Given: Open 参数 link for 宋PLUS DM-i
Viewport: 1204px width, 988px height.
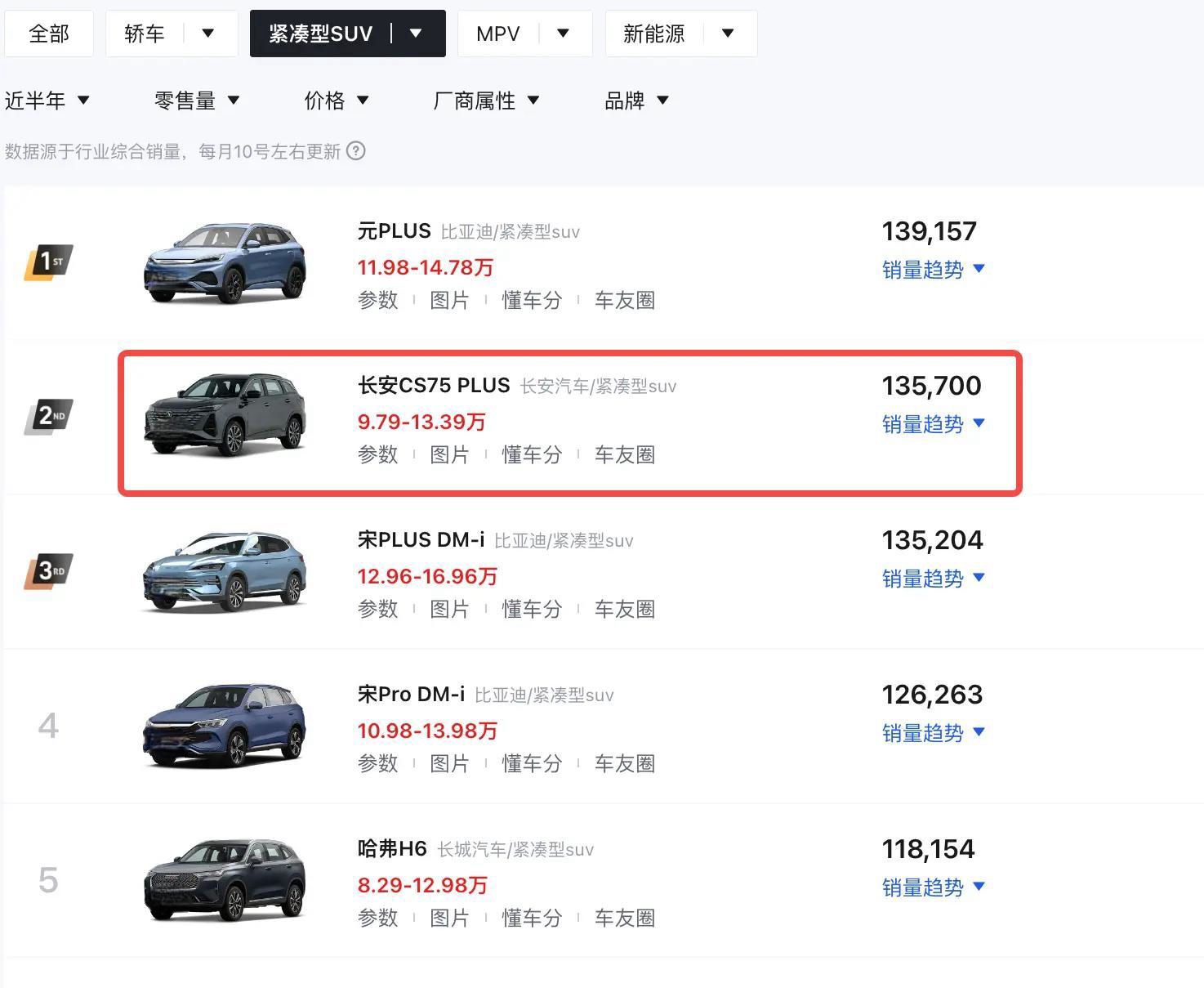Looking at the screenshot, I should pyautogui.click(x=377, y=609).
